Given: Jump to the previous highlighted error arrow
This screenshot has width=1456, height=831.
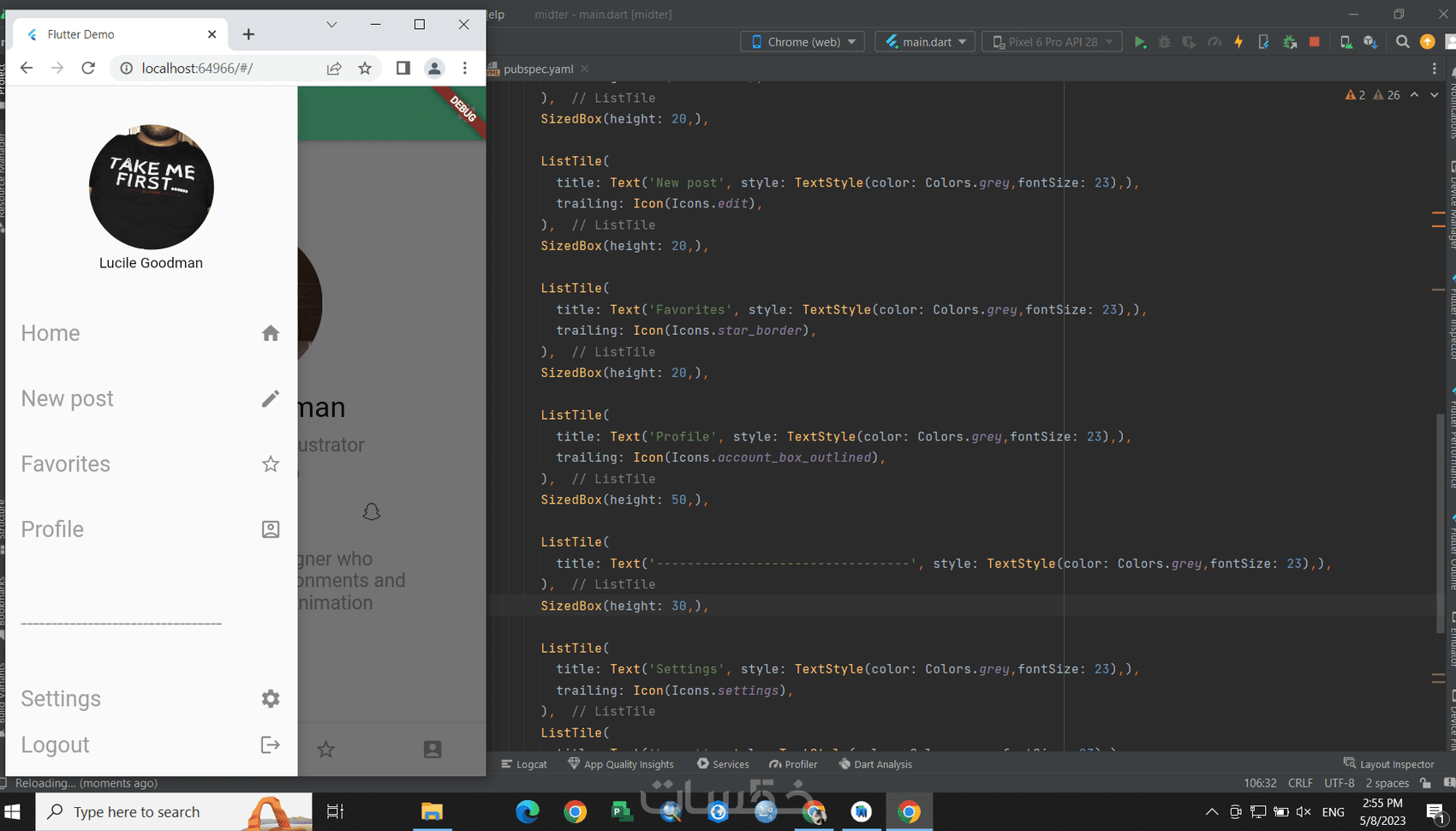Looking at the screenshot, I should click(x=1414, y=95).
